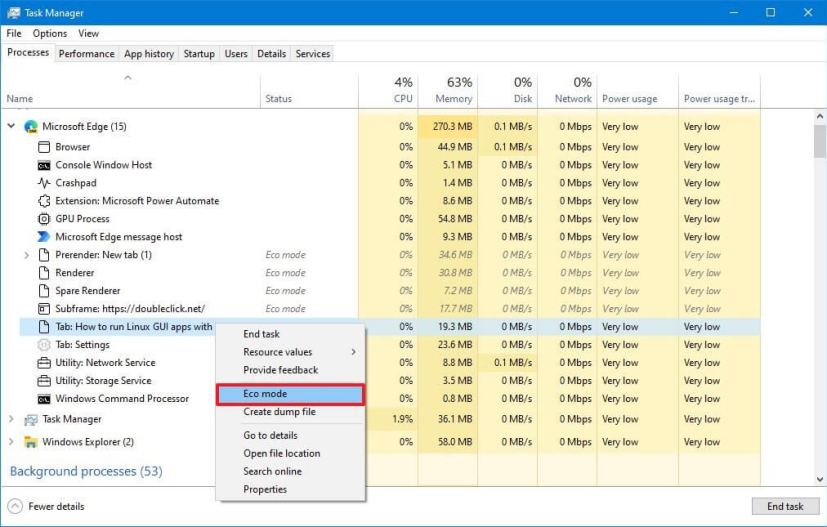This screenshot has height=527, width=827.
Task: Click the Utility: Network Service icon
Action: click(44, 363)
